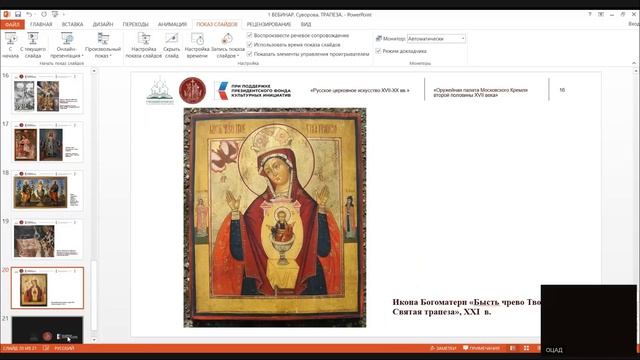Screen dimensions: 640x360
Task: Open Настройка показа слайдов dialog
Action: (144, 45)
